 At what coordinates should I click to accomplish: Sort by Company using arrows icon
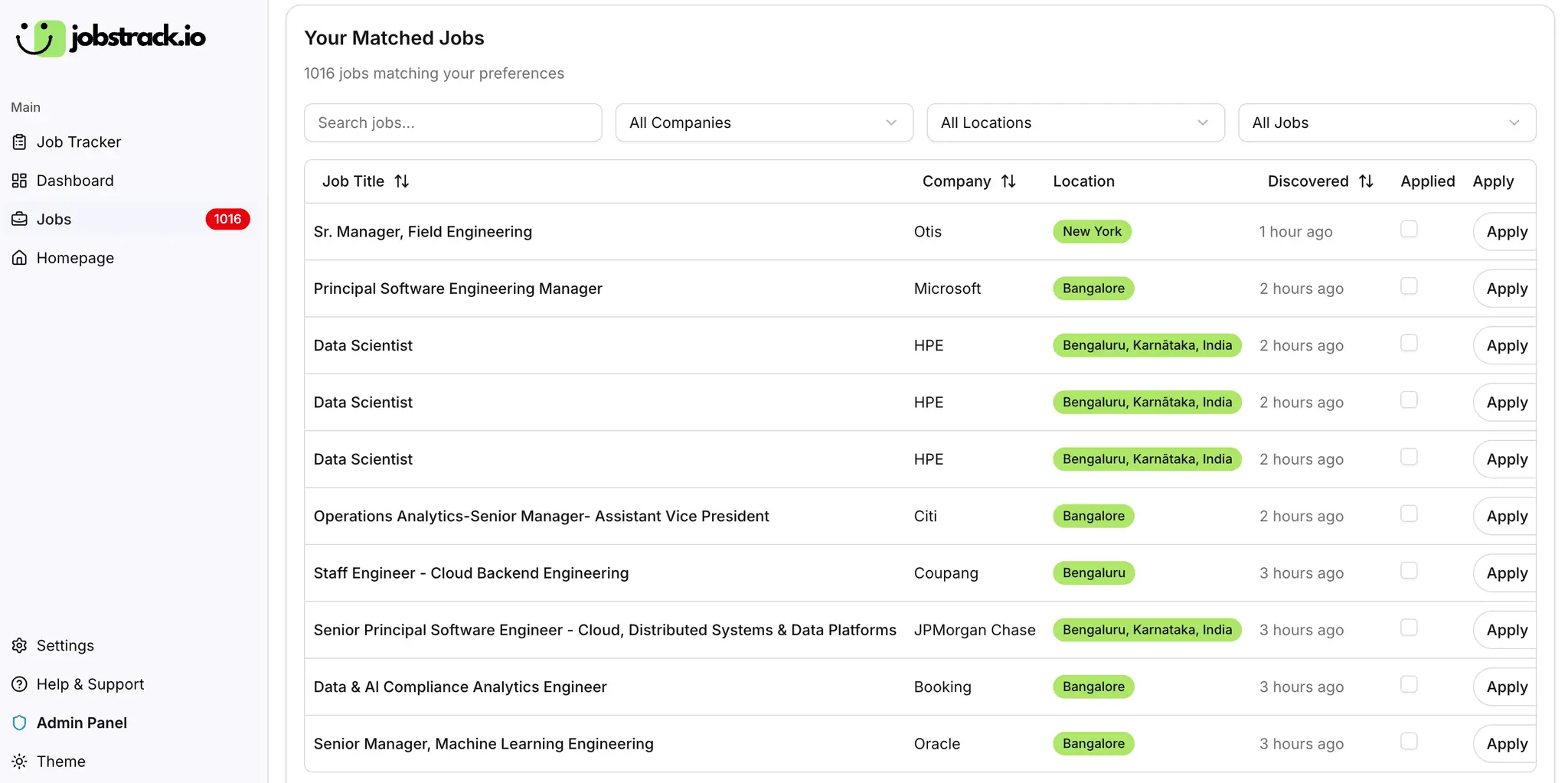pyautogui.click(x=1009, y=181)
